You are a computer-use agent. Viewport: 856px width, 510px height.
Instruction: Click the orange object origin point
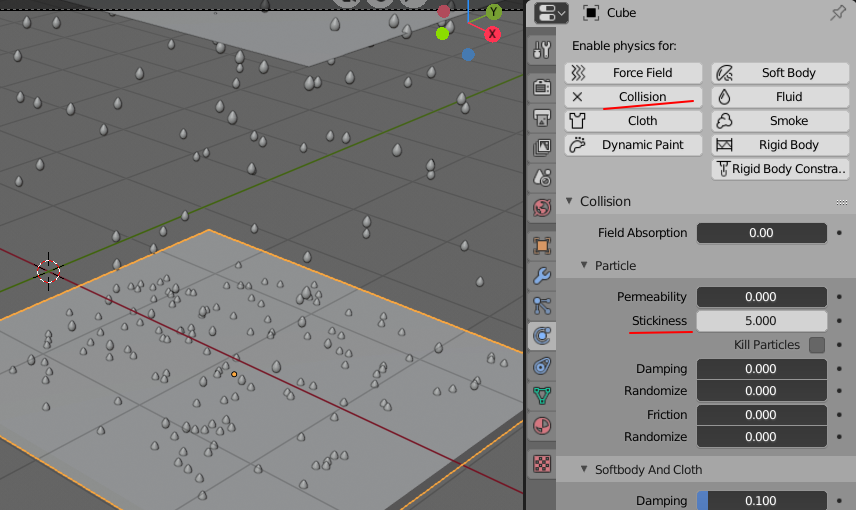coord(234,374)
